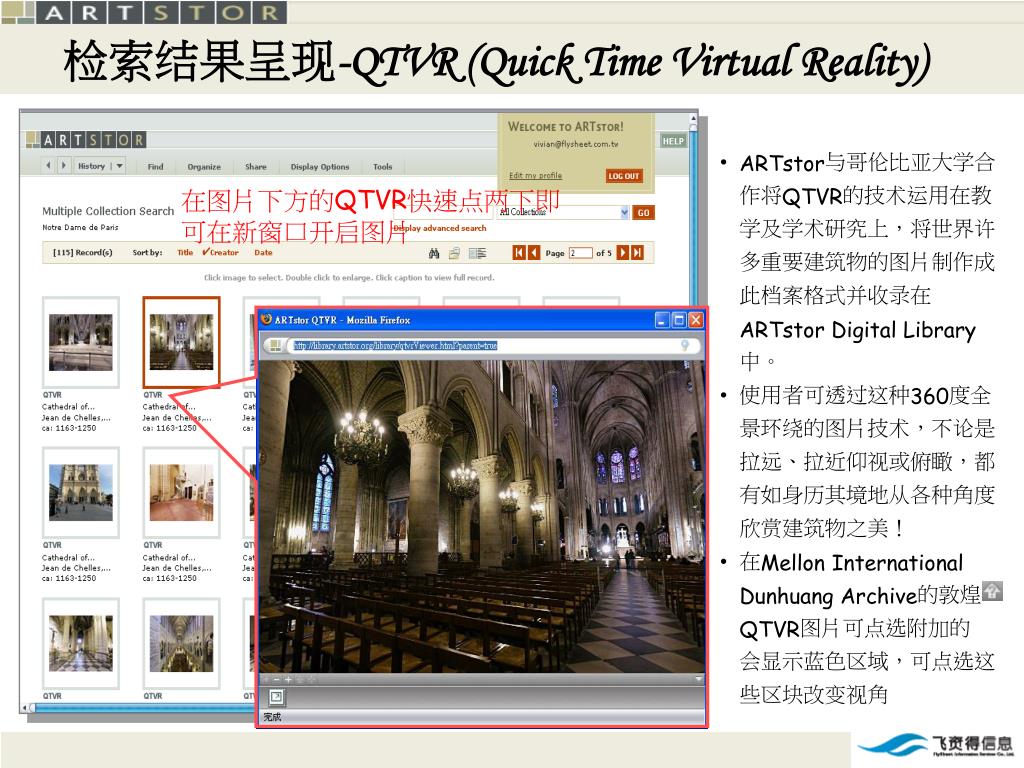Click the popup icon below QTVR viewer
This screenshot has width=1024, height=768.
point(276,697)
